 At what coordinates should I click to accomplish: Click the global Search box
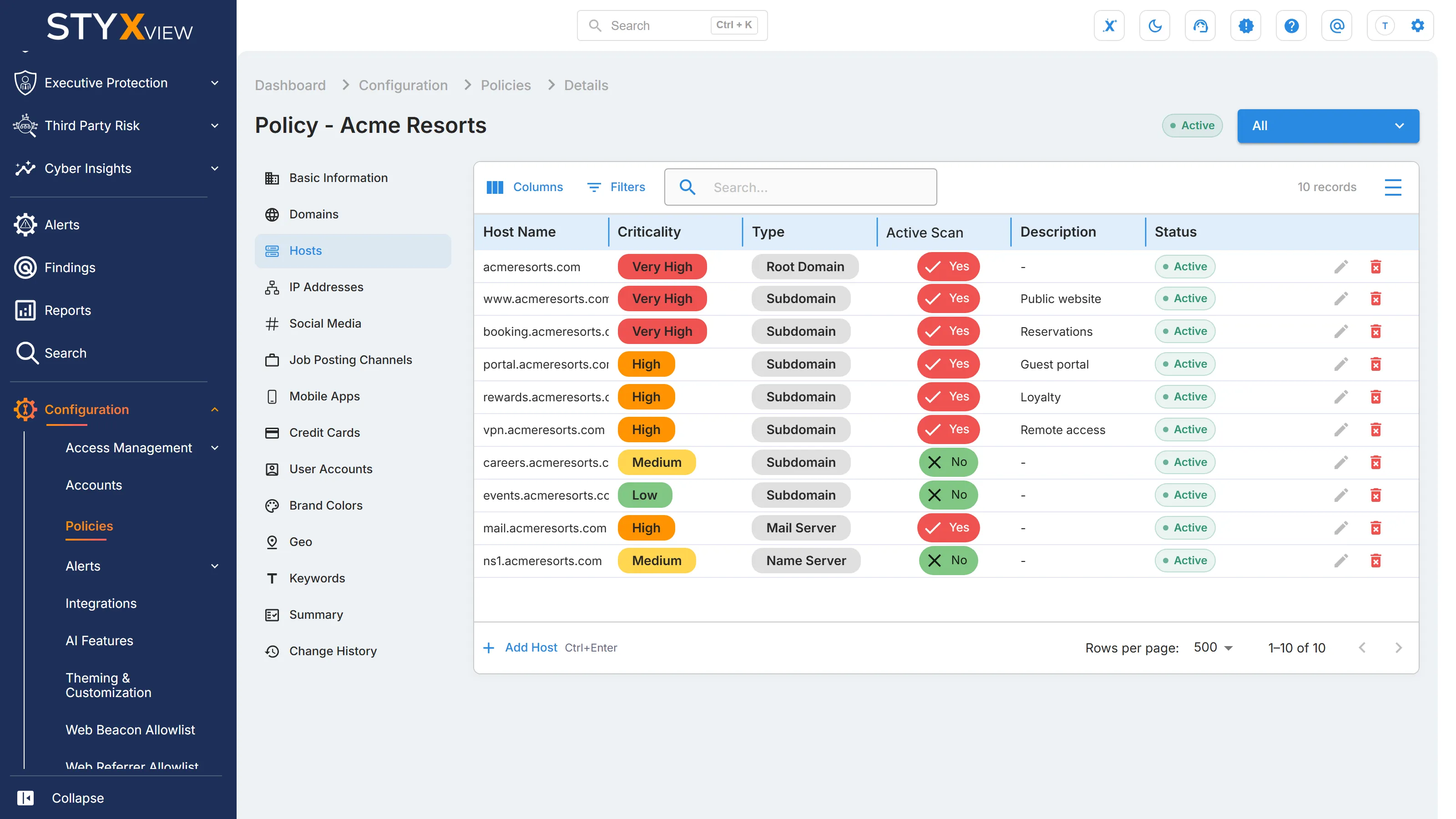click(x=672, y=25)
